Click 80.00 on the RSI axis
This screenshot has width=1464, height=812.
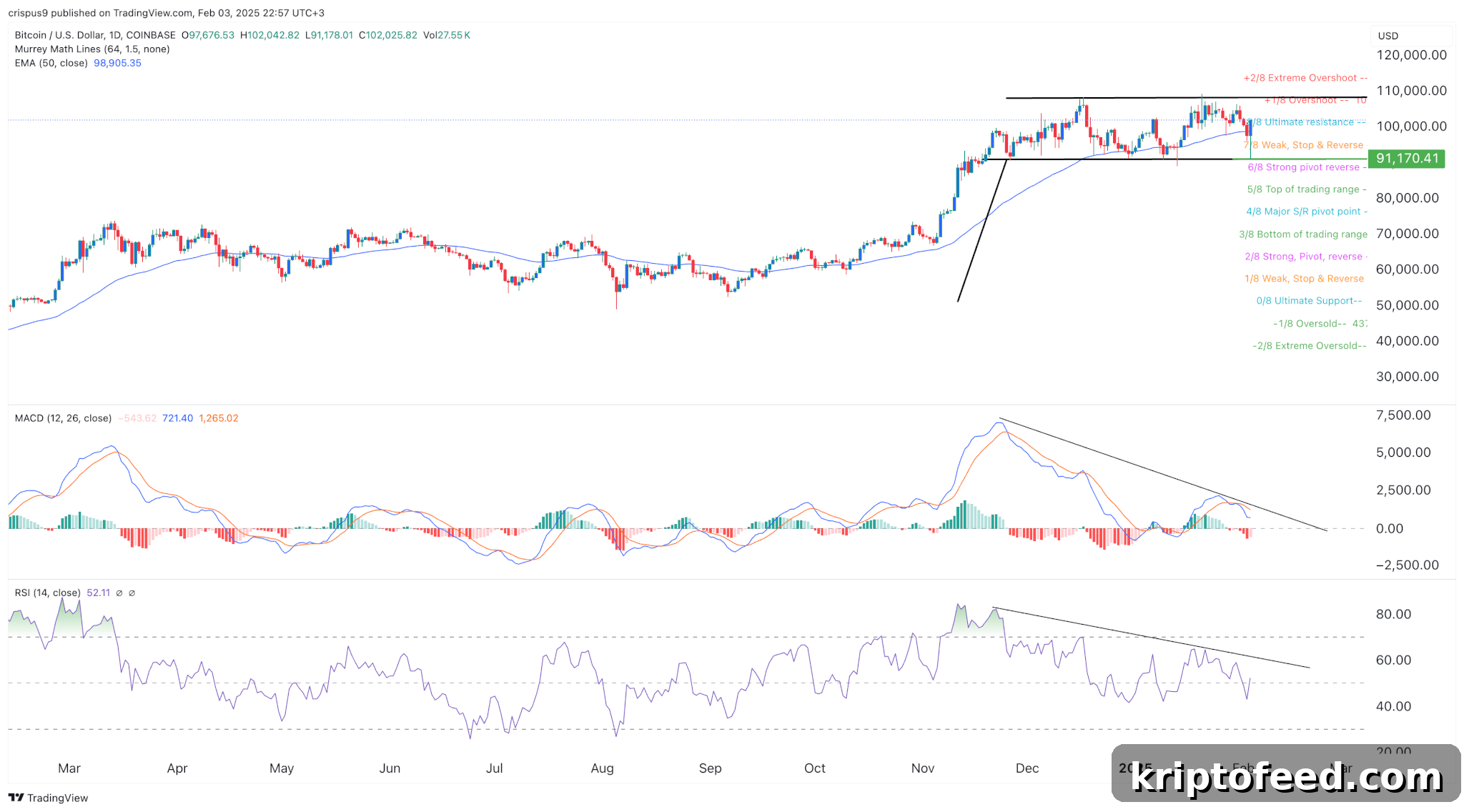pyautogui.click(x=1393, y=614)
